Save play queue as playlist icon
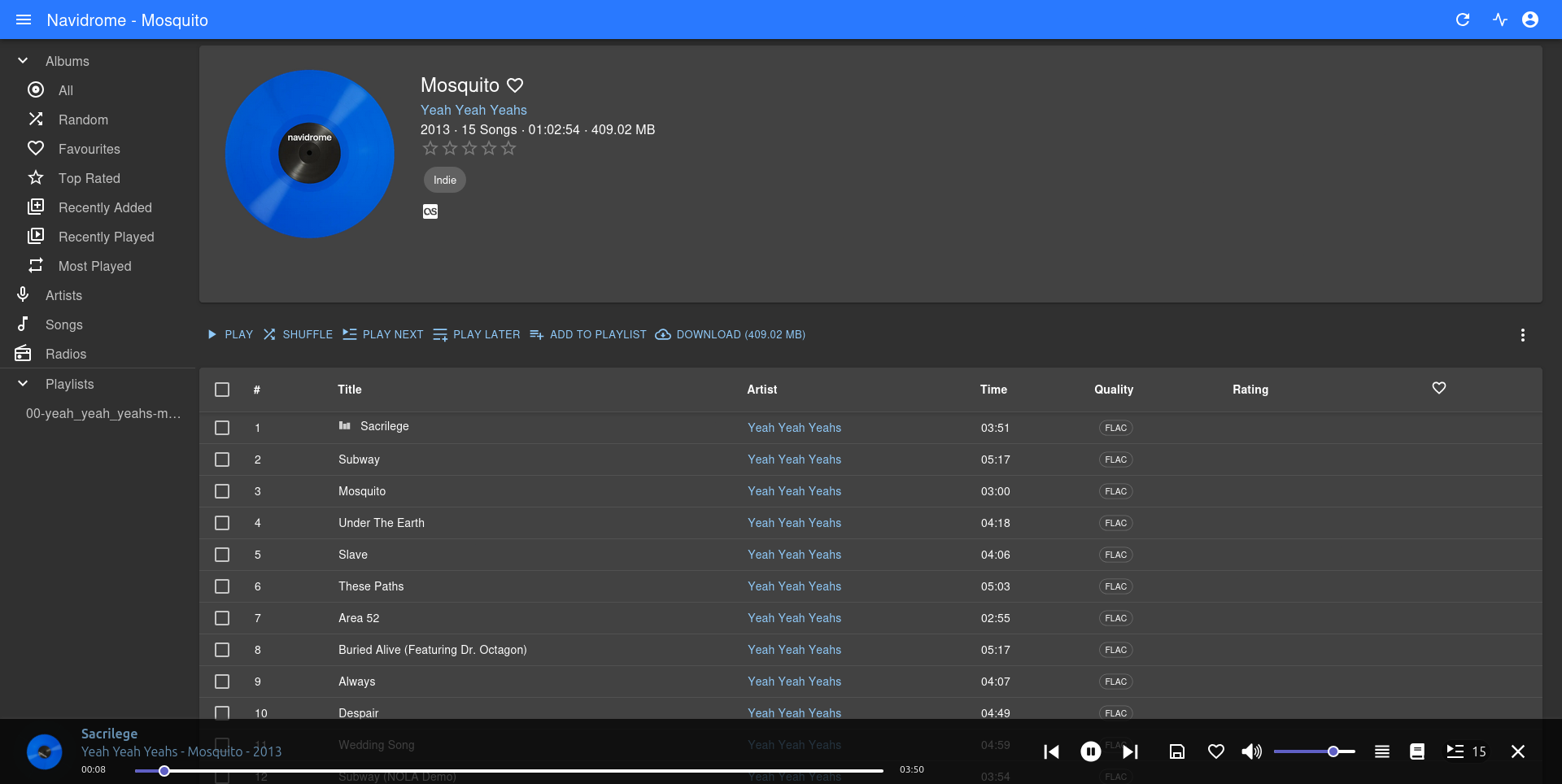This screenshot has width=1562, height=784. [x=1177, y=751]
